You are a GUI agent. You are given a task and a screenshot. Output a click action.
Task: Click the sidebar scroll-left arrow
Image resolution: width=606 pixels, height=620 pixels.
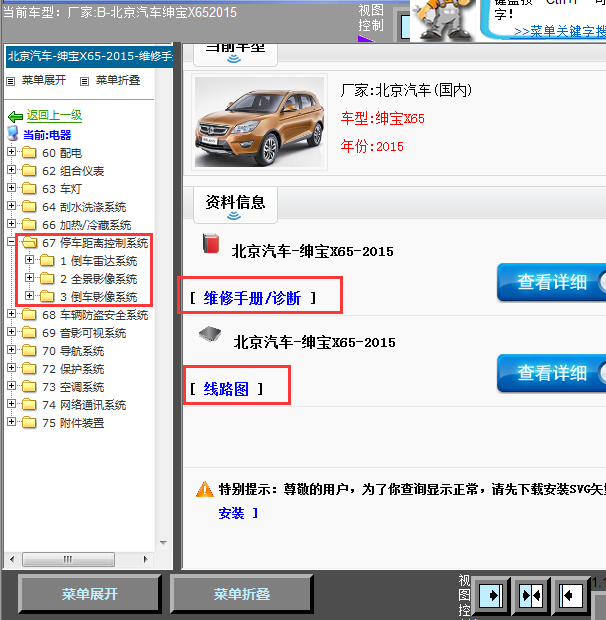click(12, 560)
